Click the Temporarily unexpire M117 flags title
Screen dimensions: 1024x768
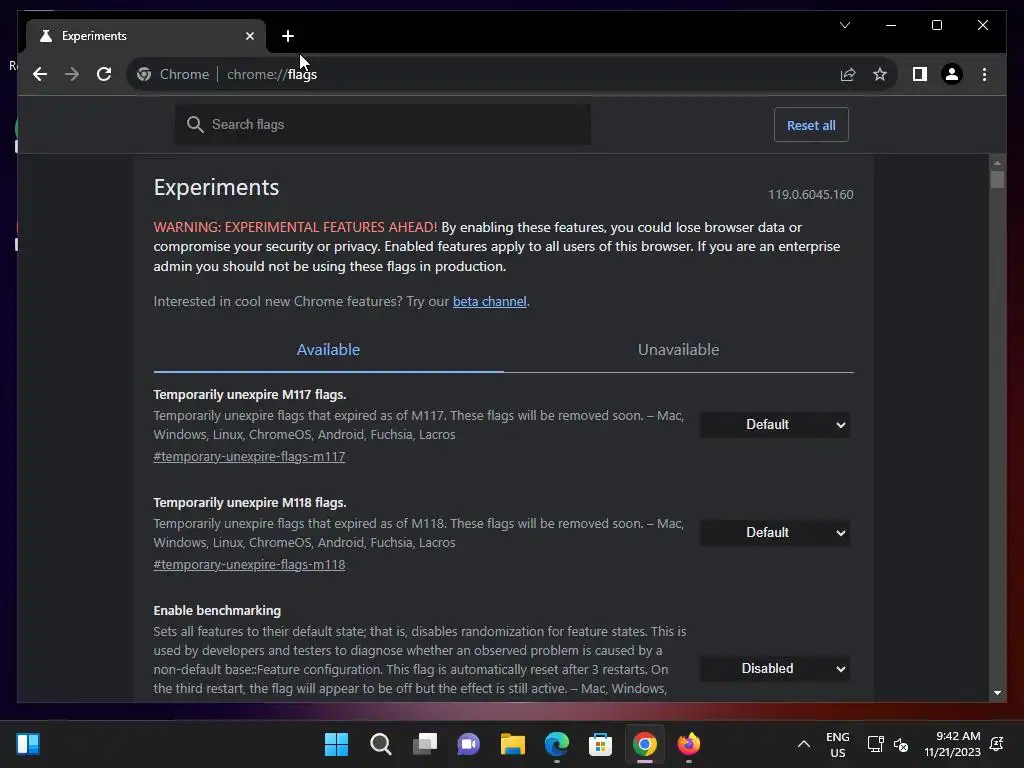click(x=249, y=394)
